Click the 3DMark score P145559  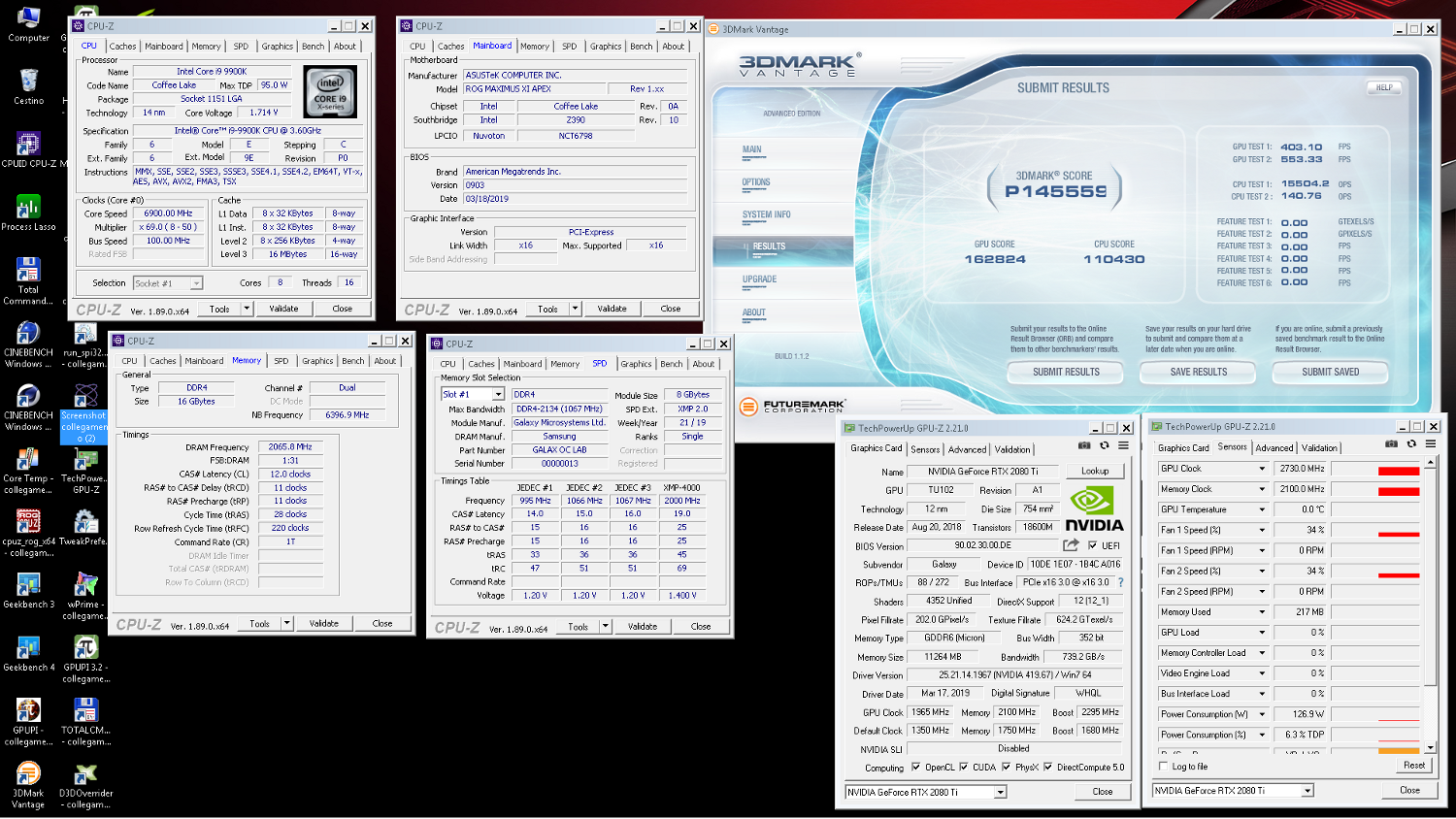pos(1055,192)
